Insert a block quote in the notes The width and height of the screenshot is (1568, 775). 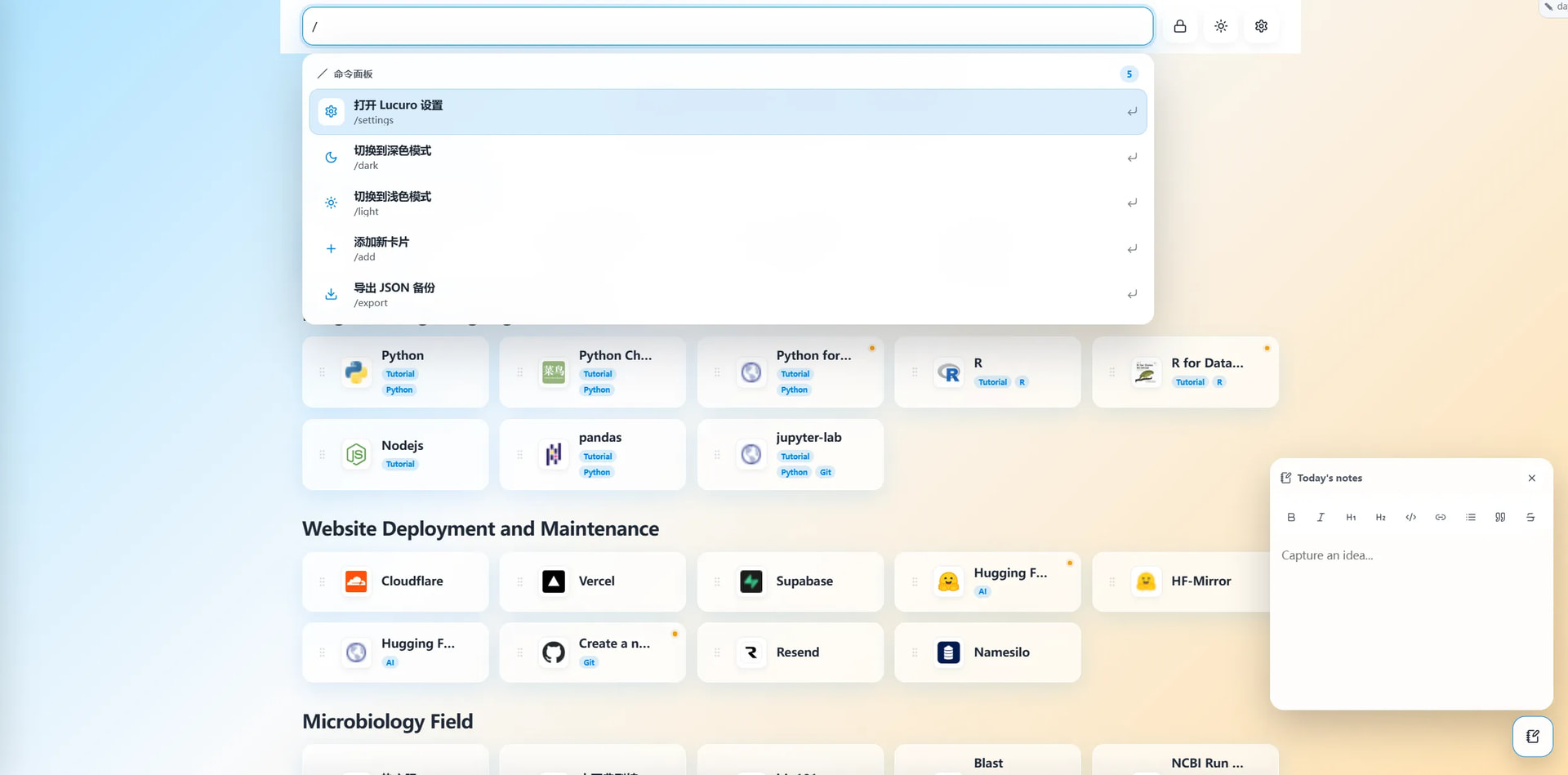pyautogui.click(x=1500, y=517)
